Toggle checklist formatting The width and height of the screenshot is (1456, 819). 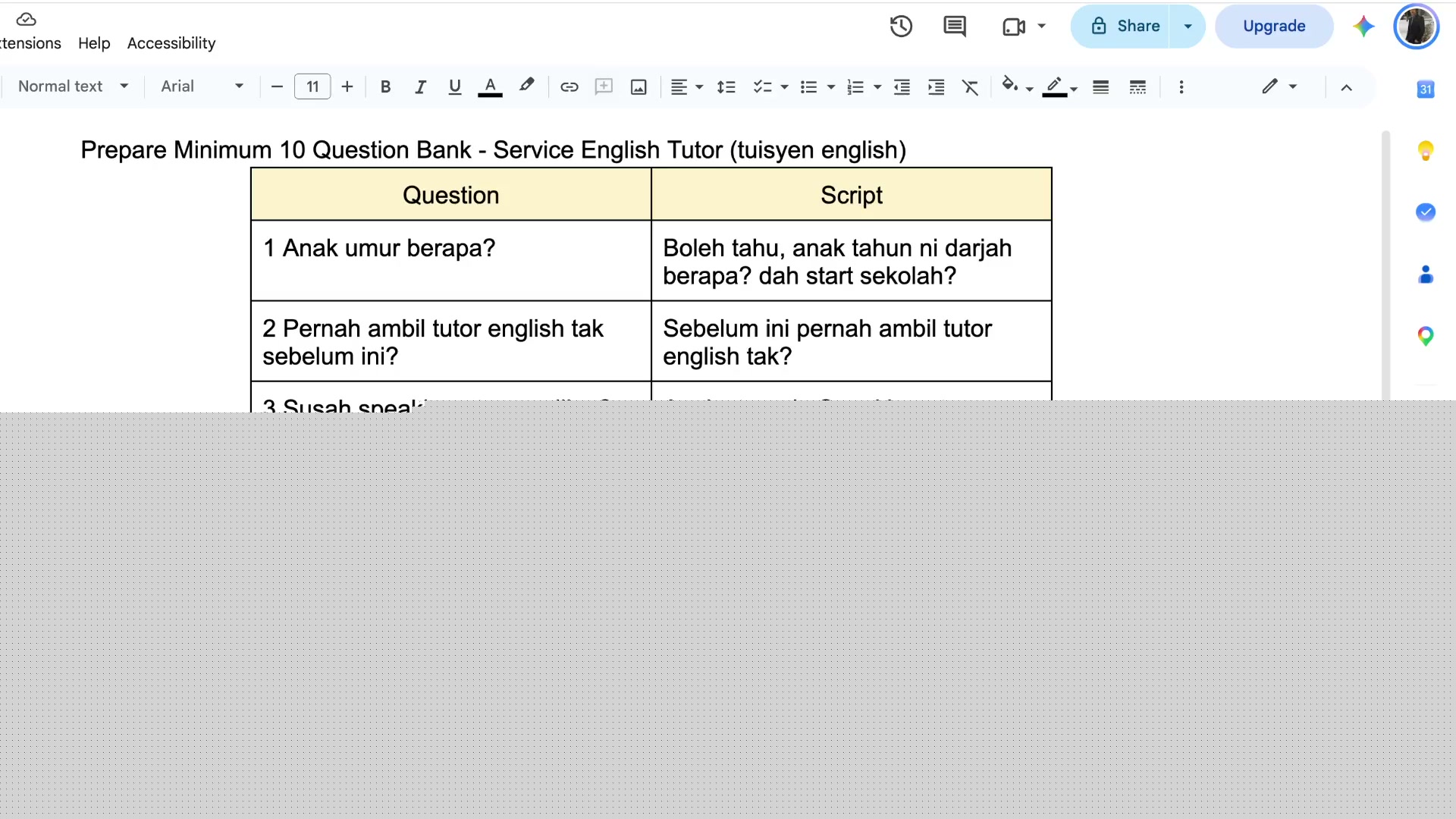[762, 87]
